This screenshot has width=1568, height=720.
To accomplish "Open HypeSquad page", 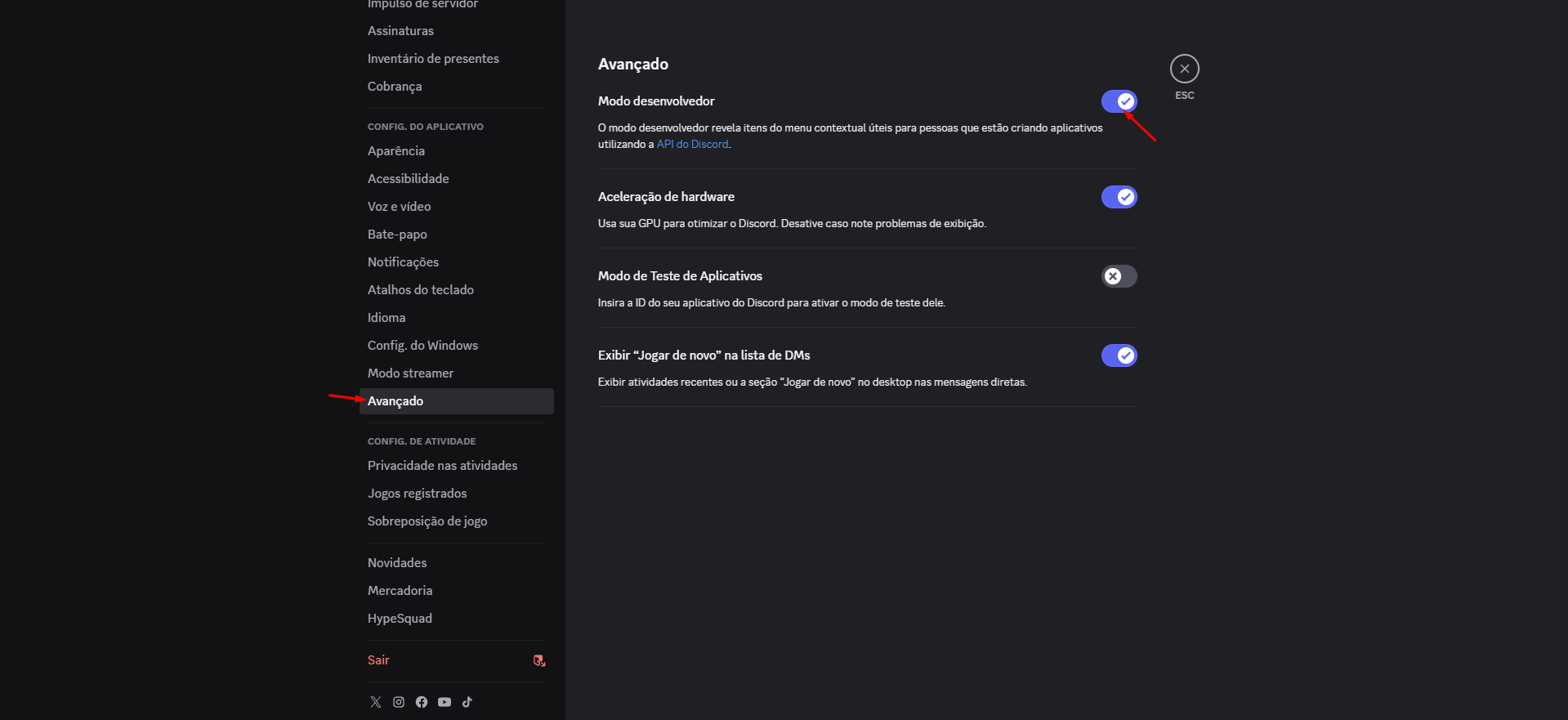I will 457,619.
